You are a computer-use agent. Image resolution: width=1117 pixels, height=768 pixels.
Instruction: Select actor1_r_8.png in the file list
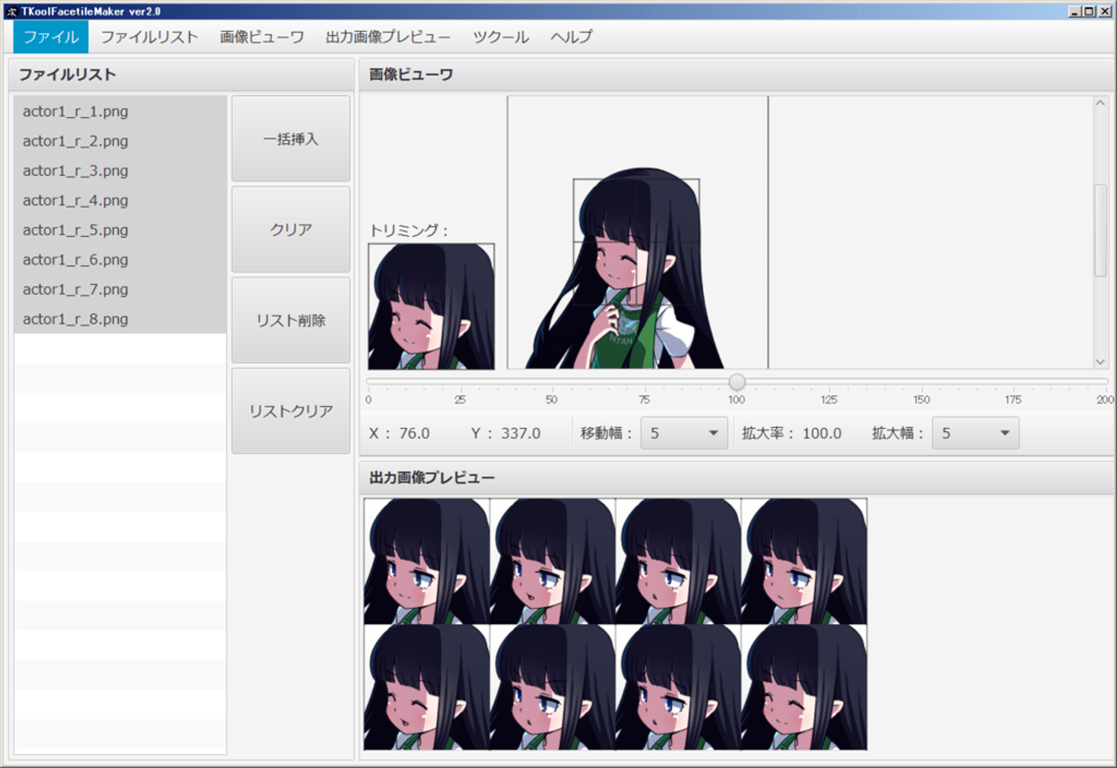pyautogui.click(x=74, y=319)
